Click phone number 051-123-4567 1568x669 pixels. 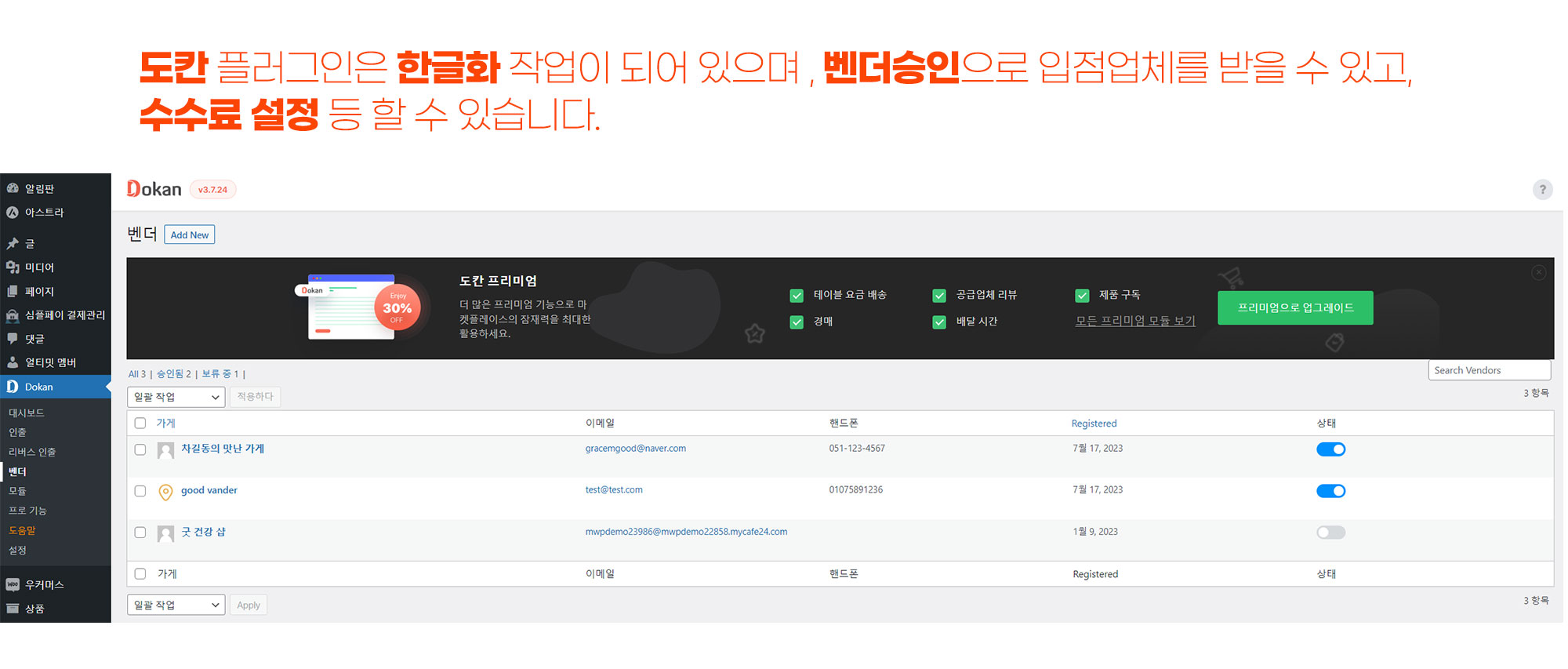pos(857,449)
